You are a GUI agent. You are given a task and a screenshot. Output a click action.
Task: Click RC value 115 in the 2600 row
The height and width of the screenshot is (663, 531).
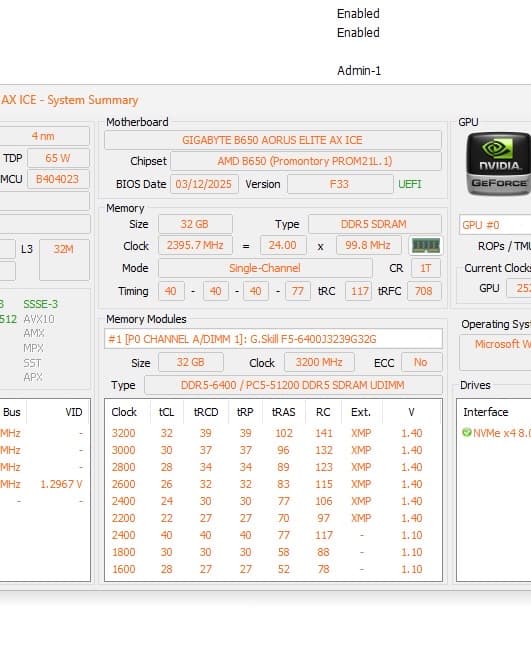(324, 484)
